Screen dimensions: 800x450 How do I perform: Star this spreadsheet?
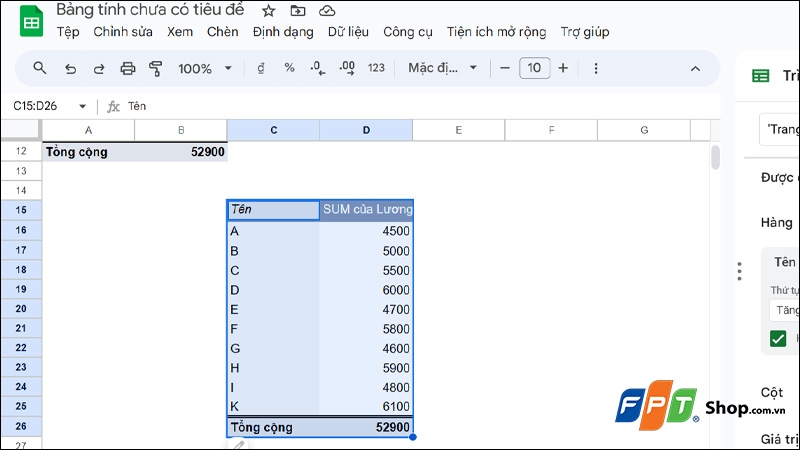tap(268, 11)
